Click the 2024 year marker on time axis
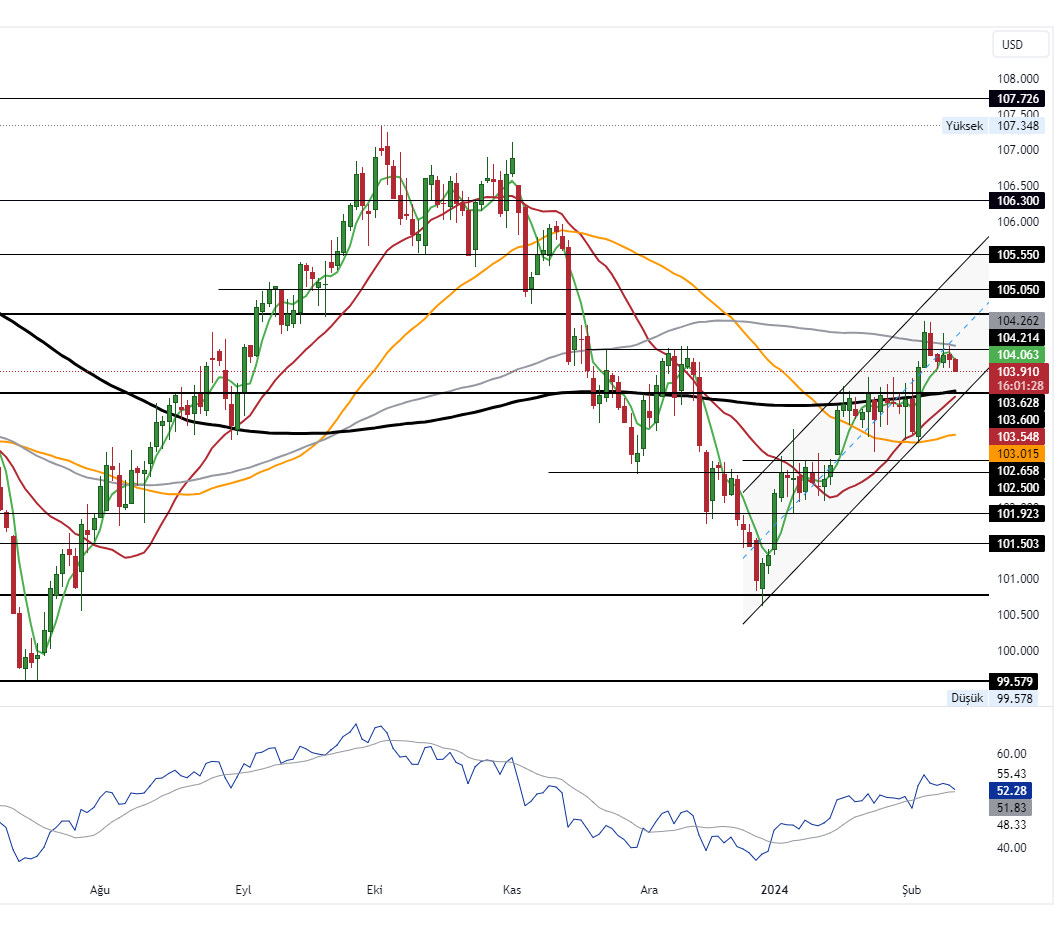 pyautogui.click(x=775, y=888)
